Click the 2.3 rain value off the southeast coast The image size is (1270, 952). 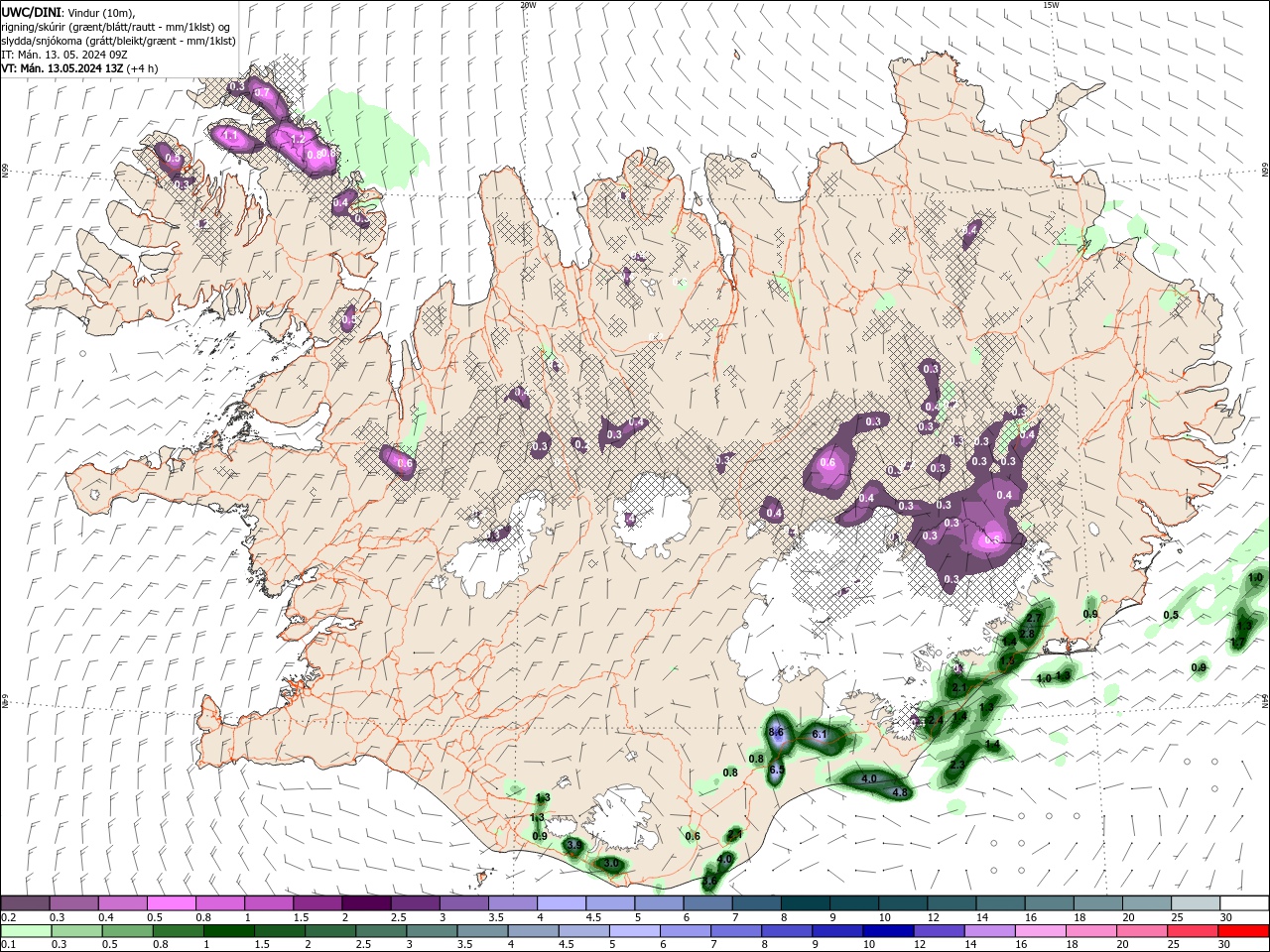(956, 765)
